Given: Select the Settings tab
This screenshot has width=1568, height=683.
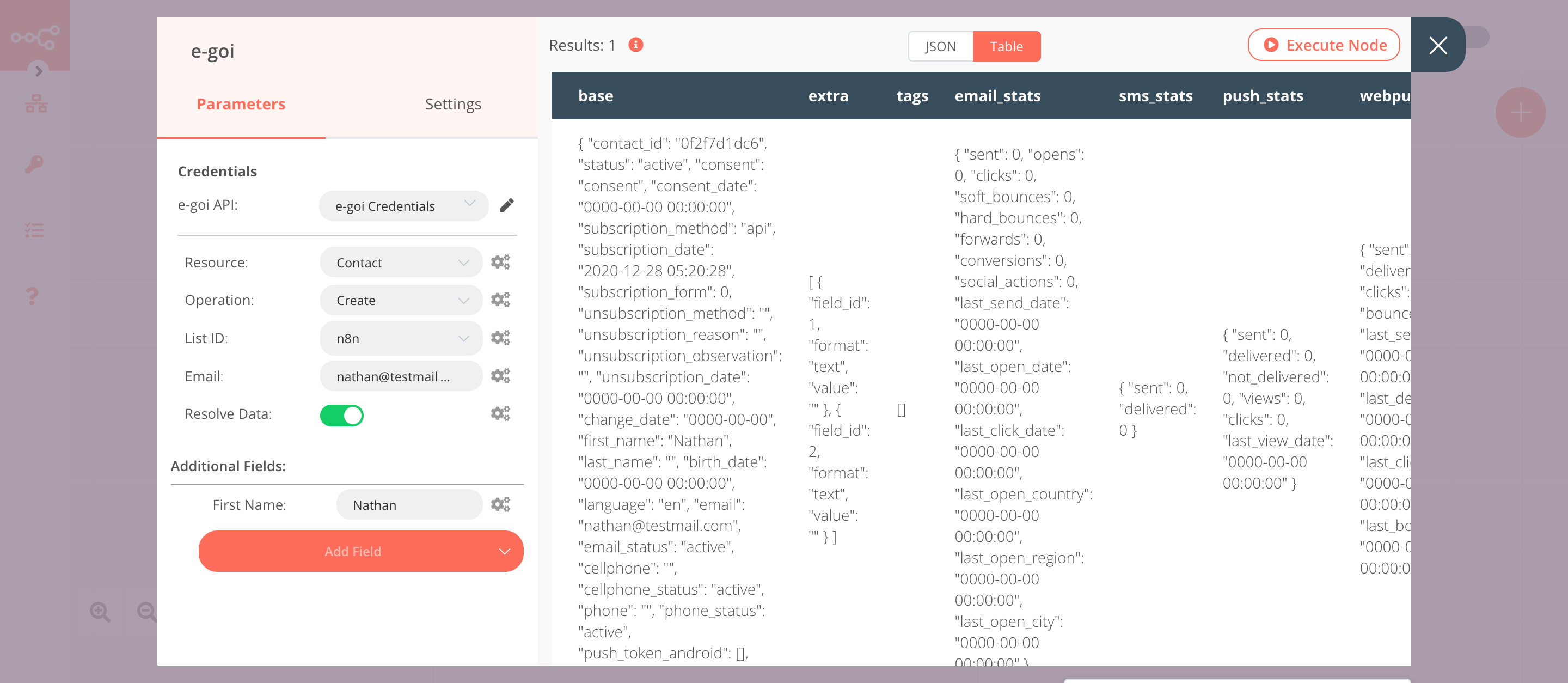Looking at the screenshot, I should click(452, 104).
